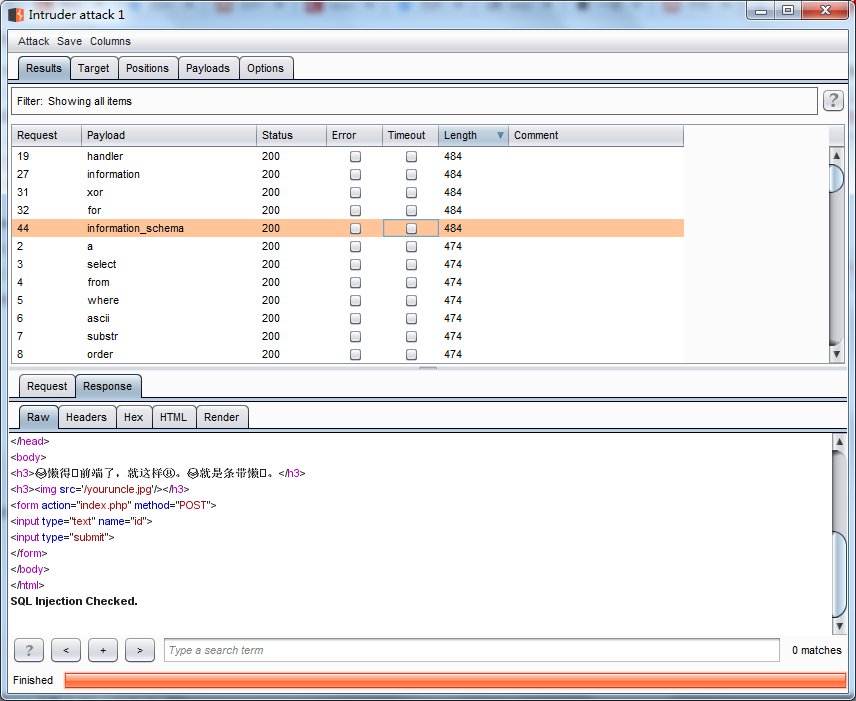Click the previous match arrow button
Screen dimensions: 856x701
[66, 650]
